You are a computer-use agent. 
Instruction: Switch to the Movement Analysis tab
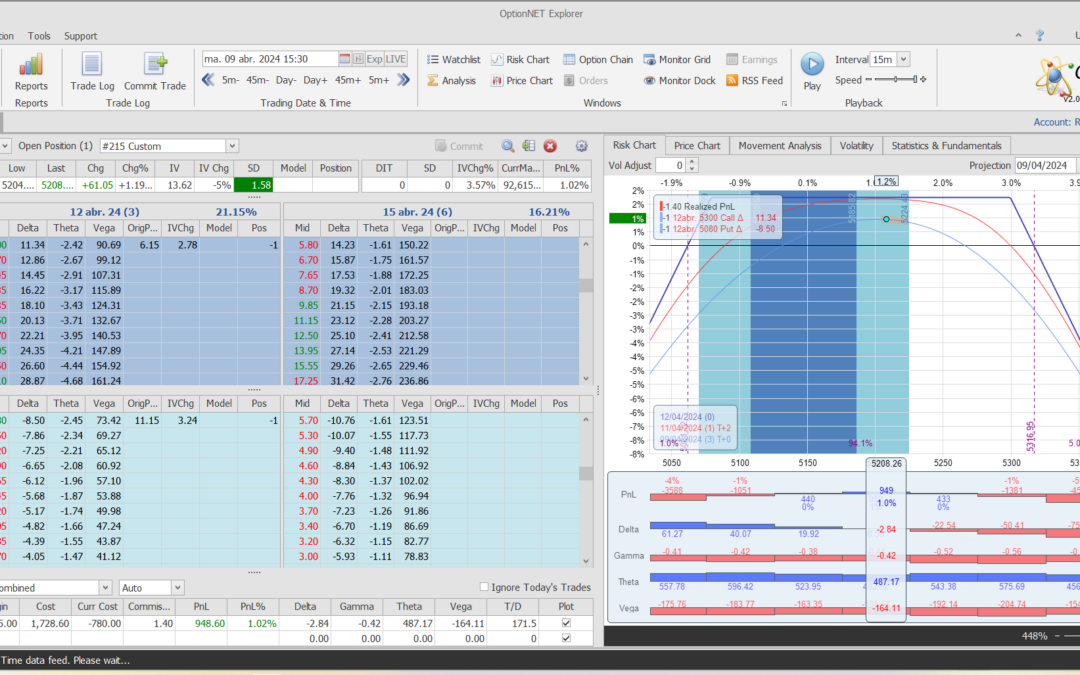[x=779, y=146]
